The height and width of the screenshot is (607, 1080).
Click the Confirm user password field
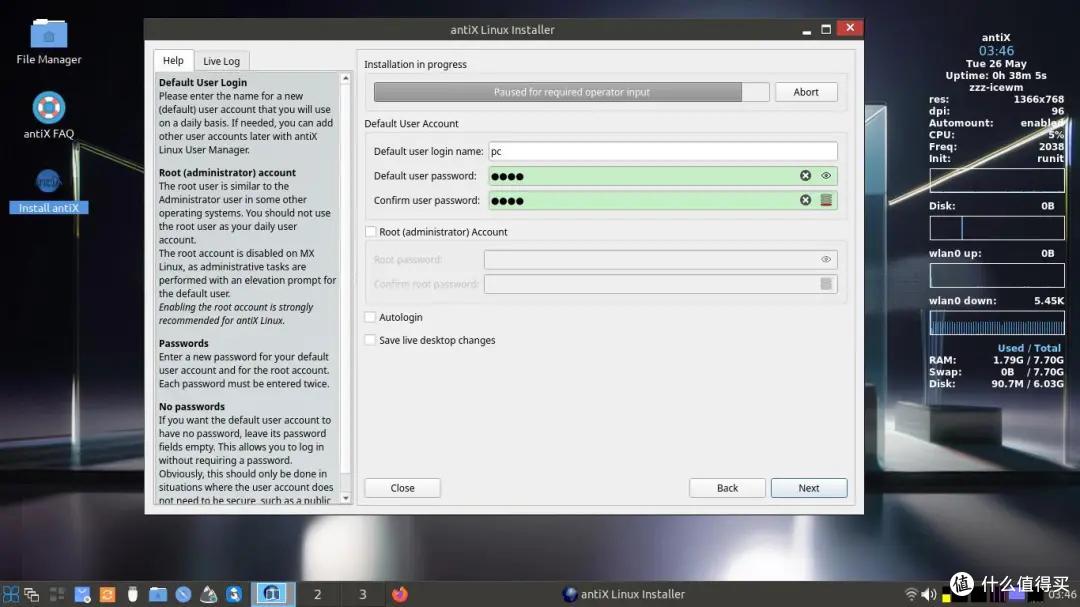click(x=663, y=200)
